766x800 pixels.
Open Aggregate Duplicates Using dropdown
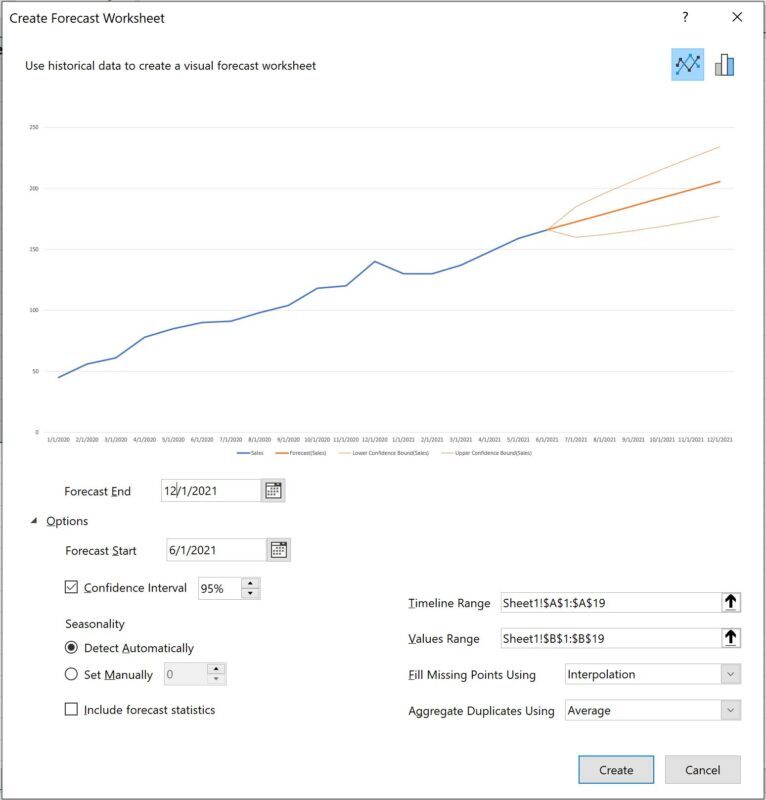pyautogui.click(x=653, y=710)
